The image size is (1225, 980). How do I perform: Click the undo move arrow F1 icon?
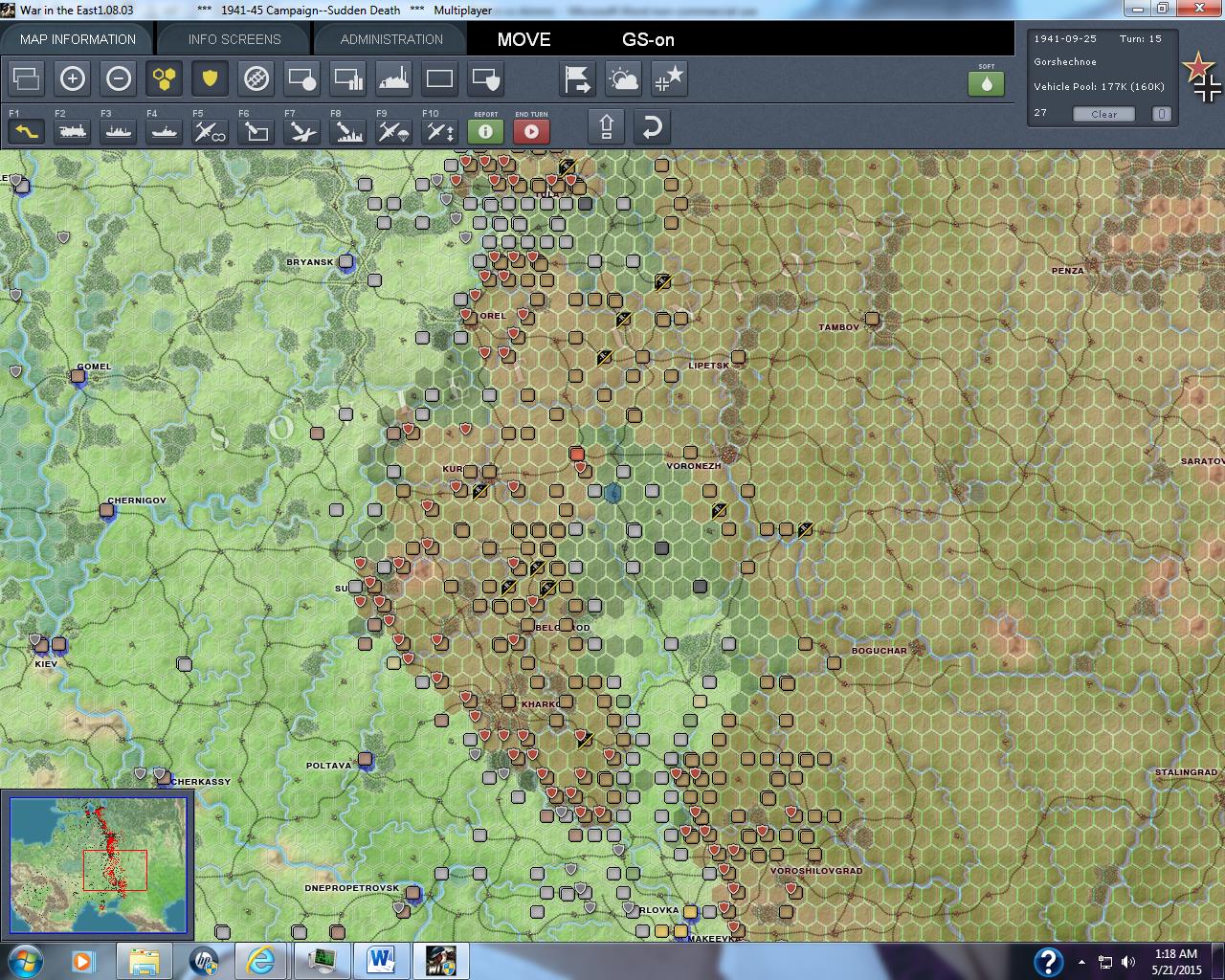click(x=25, y=131)
